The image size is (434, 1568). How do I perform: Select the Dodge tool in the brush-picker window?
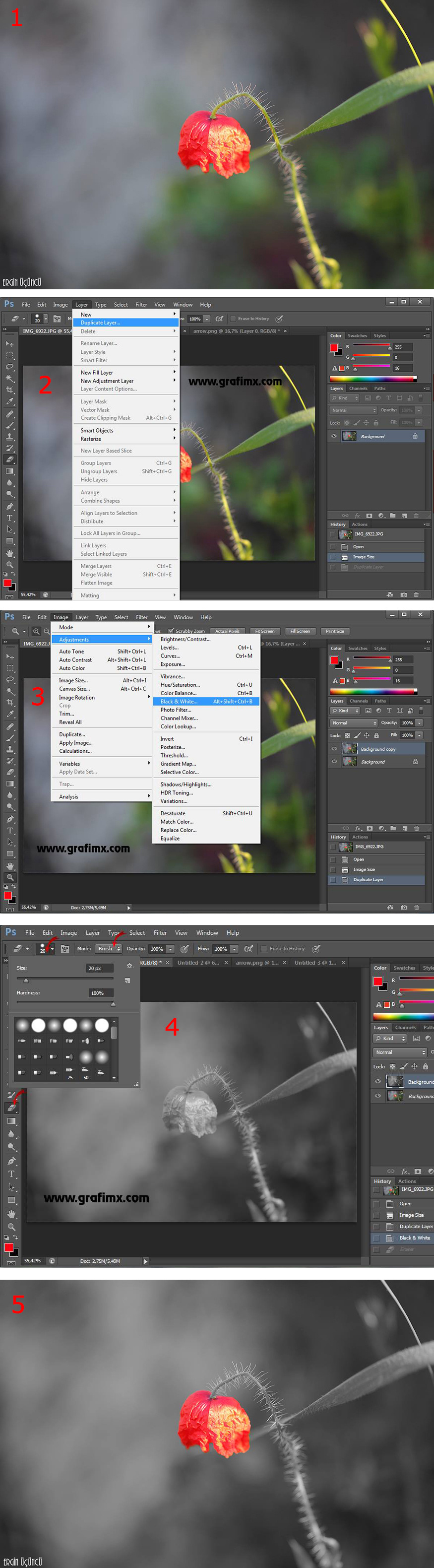click(11, 1146)
